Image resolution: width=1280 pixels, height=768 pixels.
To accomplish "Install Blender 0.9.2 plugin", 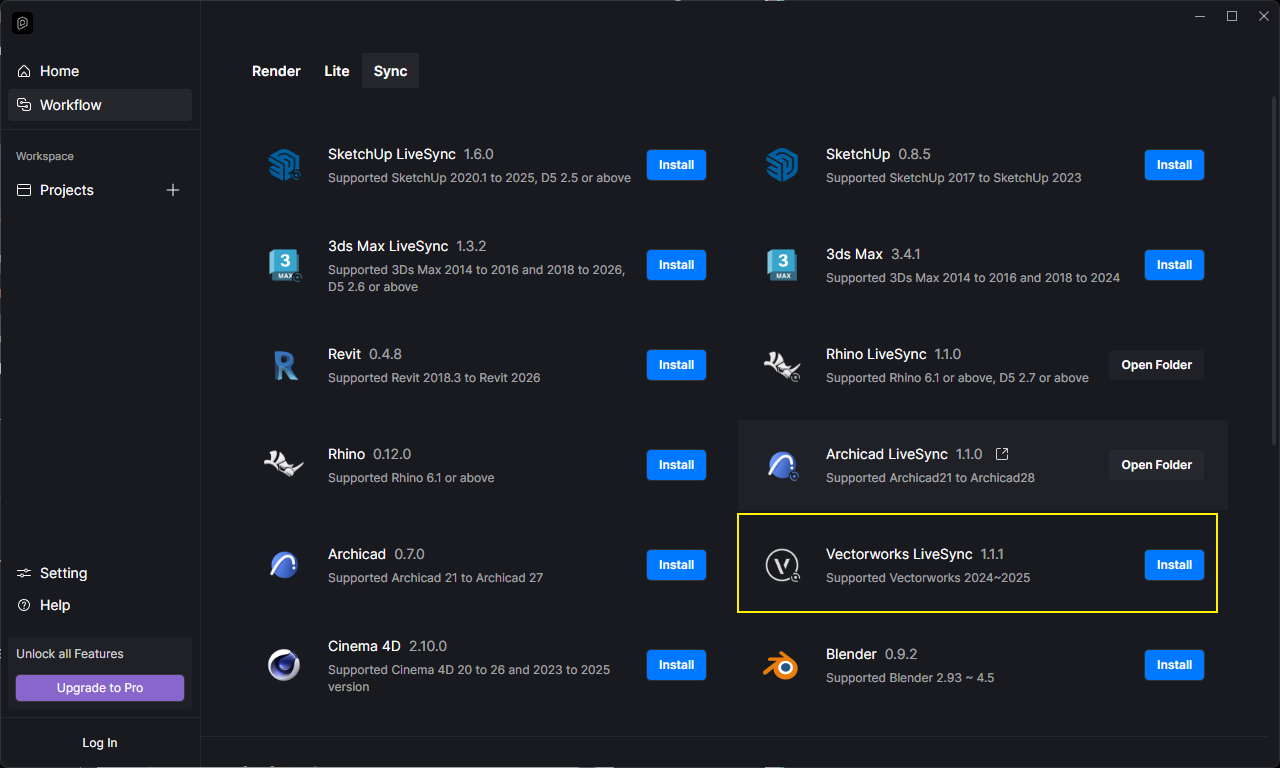I will coord(1174,665).
